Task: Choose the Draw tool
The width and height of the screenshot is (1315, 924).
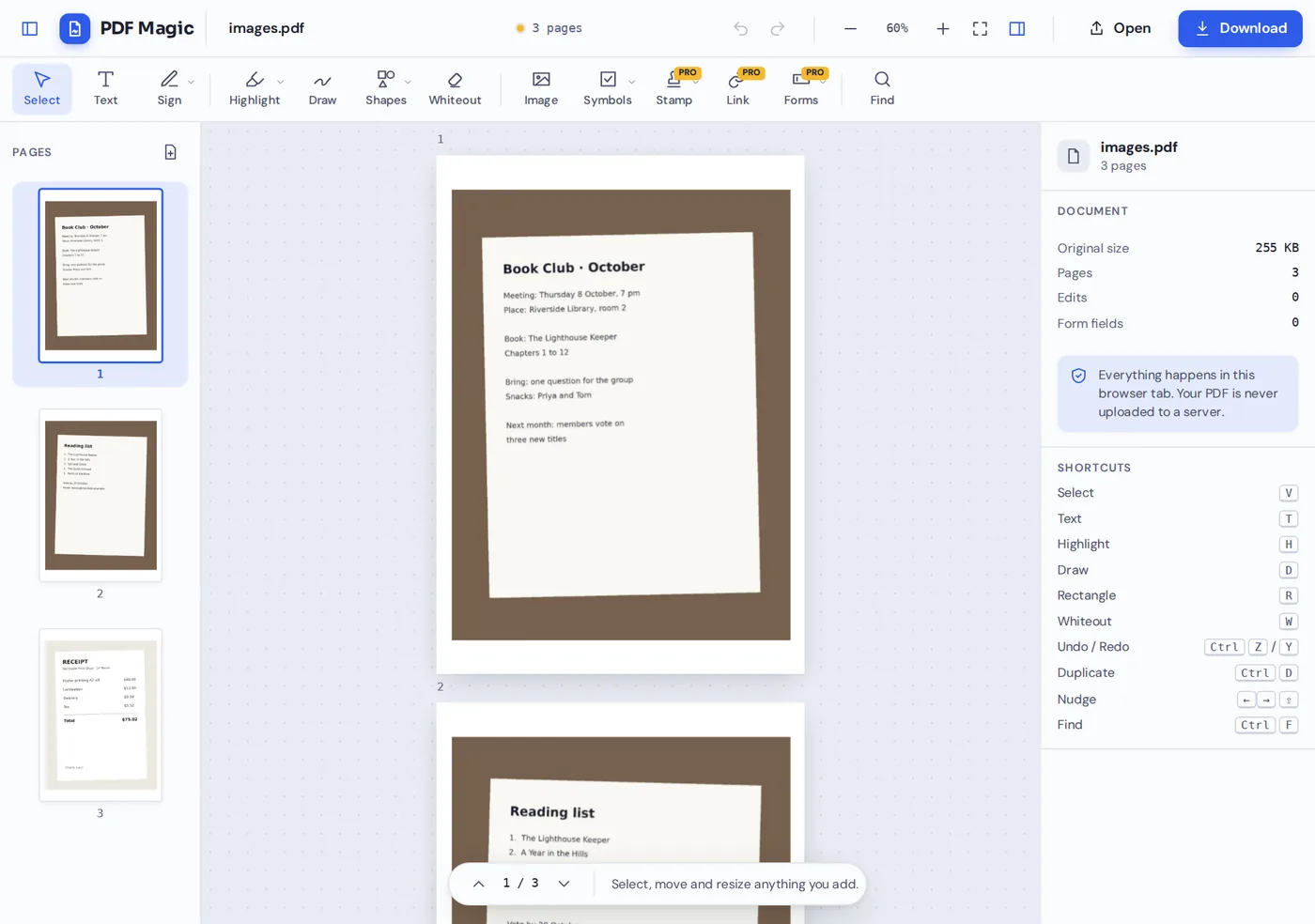Action: pos(322,88)
